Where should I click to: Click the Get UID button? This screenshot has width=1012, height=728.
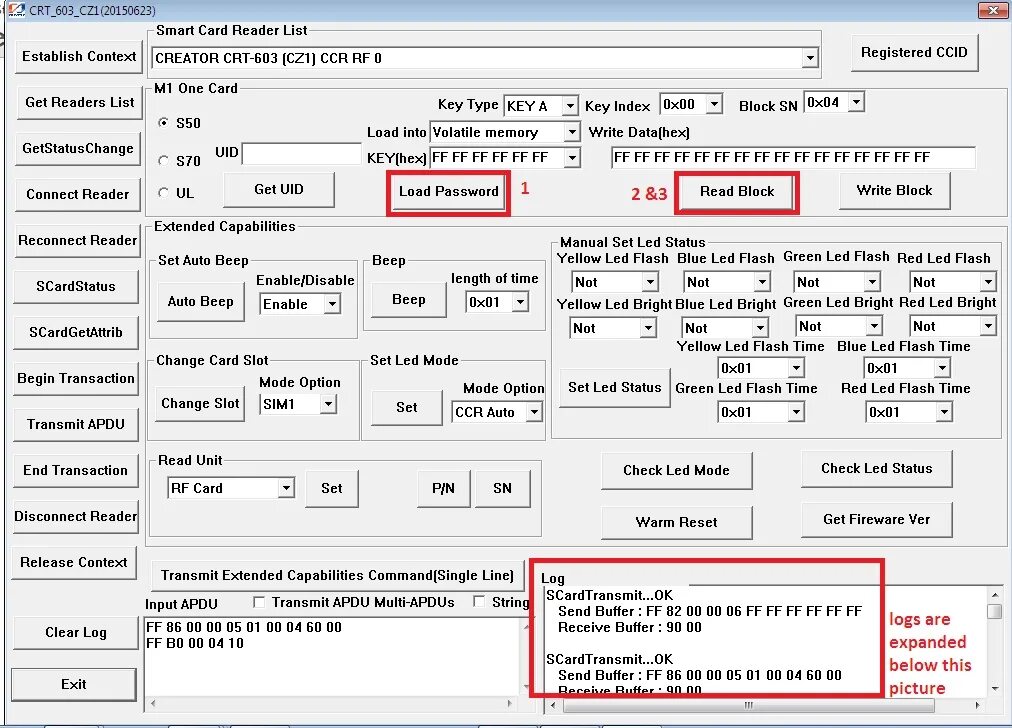coord(279,189)
